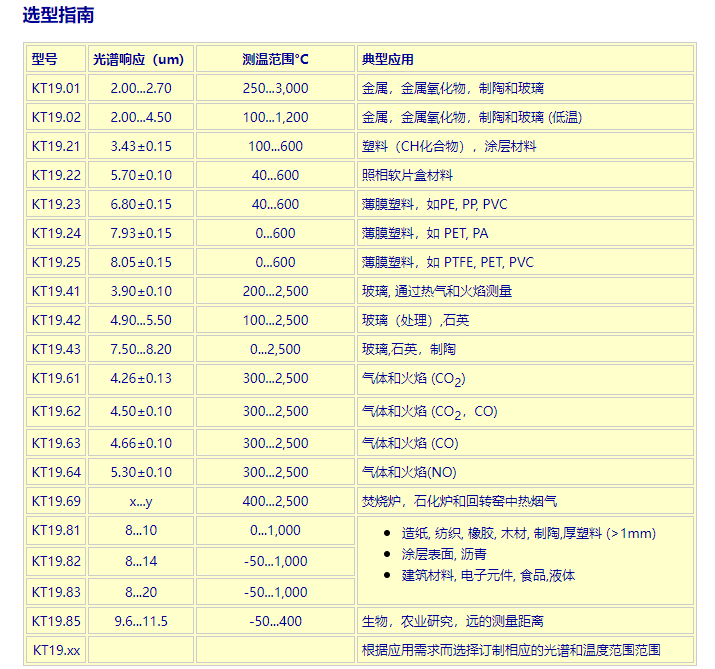The width and height of the screenshot is (715, 669).
Task: Click the 光谱响应 (um) column header
Action: pos(139,59)
